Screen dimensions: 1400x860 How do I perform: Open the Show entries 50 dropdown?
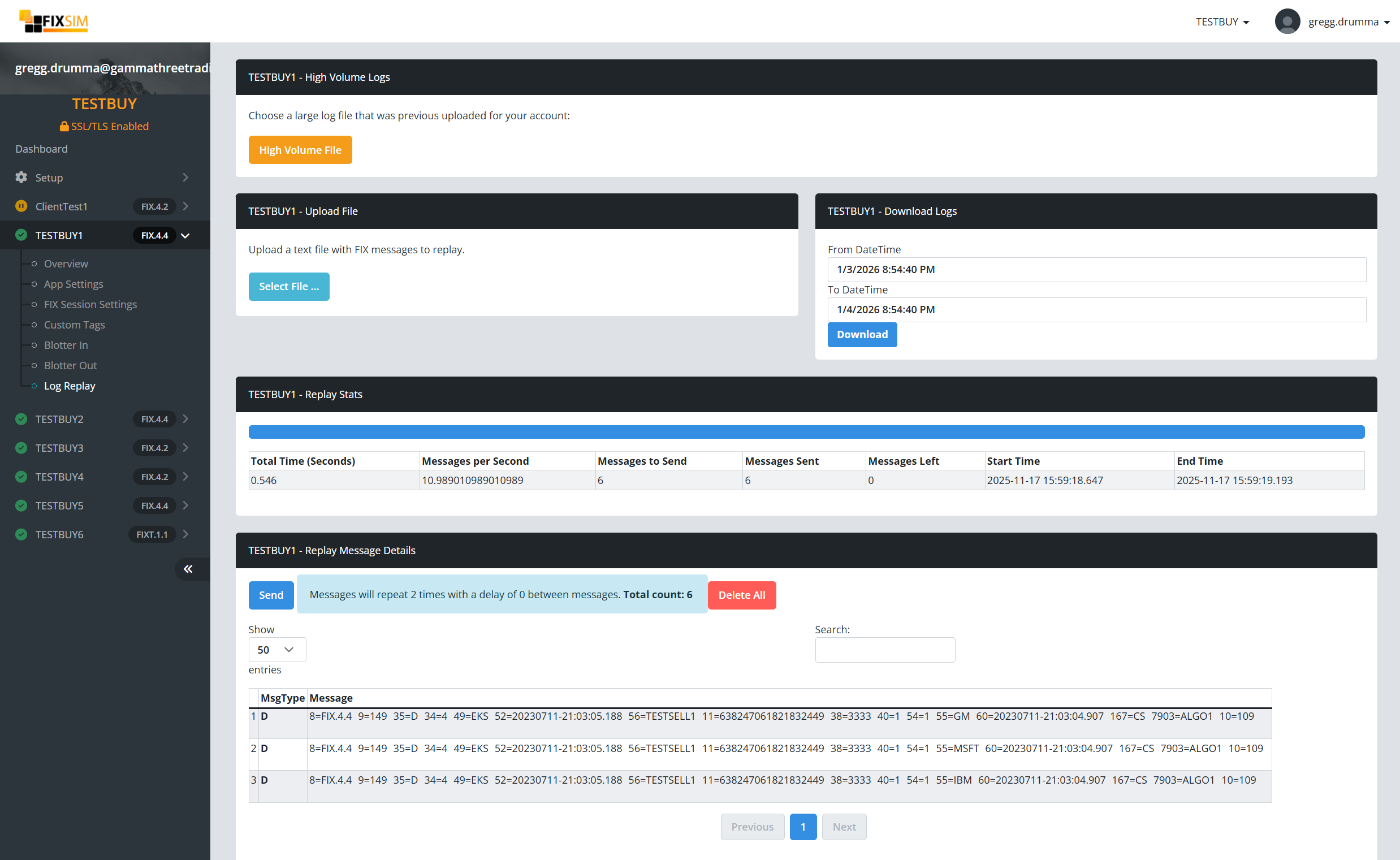[276, 650]
